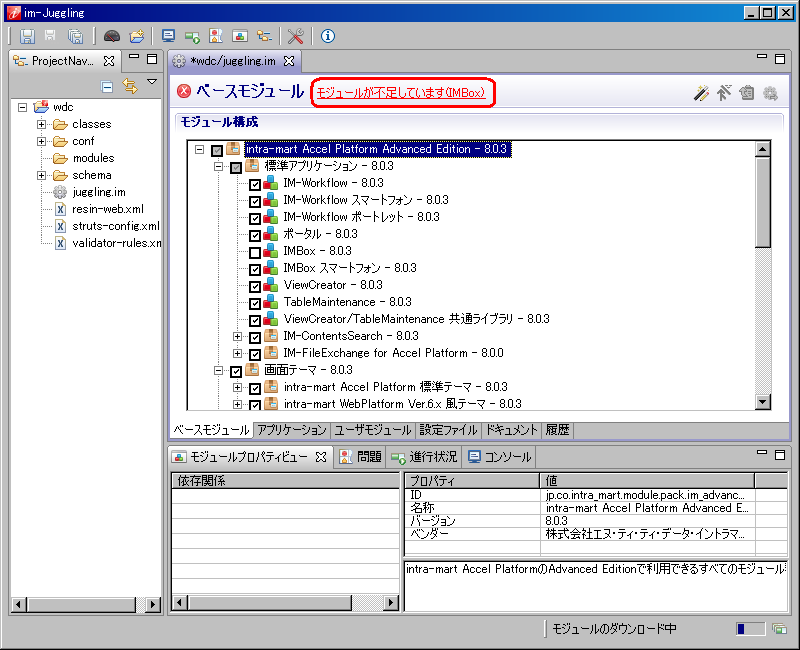Viewport: 800px width, 650px height.
Task: Close the モジュールプロパティビュー tab
Action: click(321, 457)
